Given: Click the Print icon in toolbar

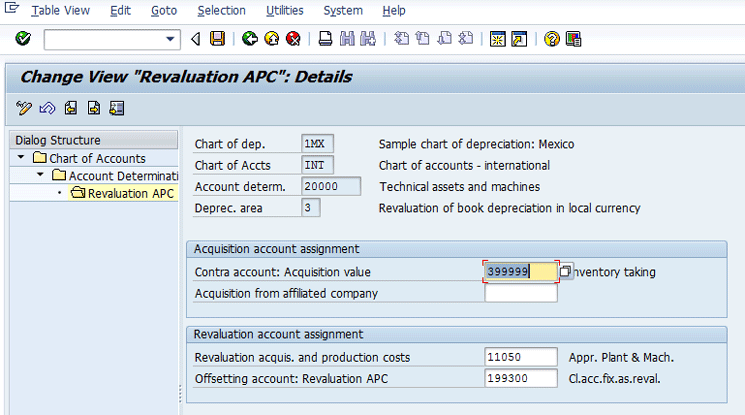Looking at the screenshot, I should click(325, 39).
